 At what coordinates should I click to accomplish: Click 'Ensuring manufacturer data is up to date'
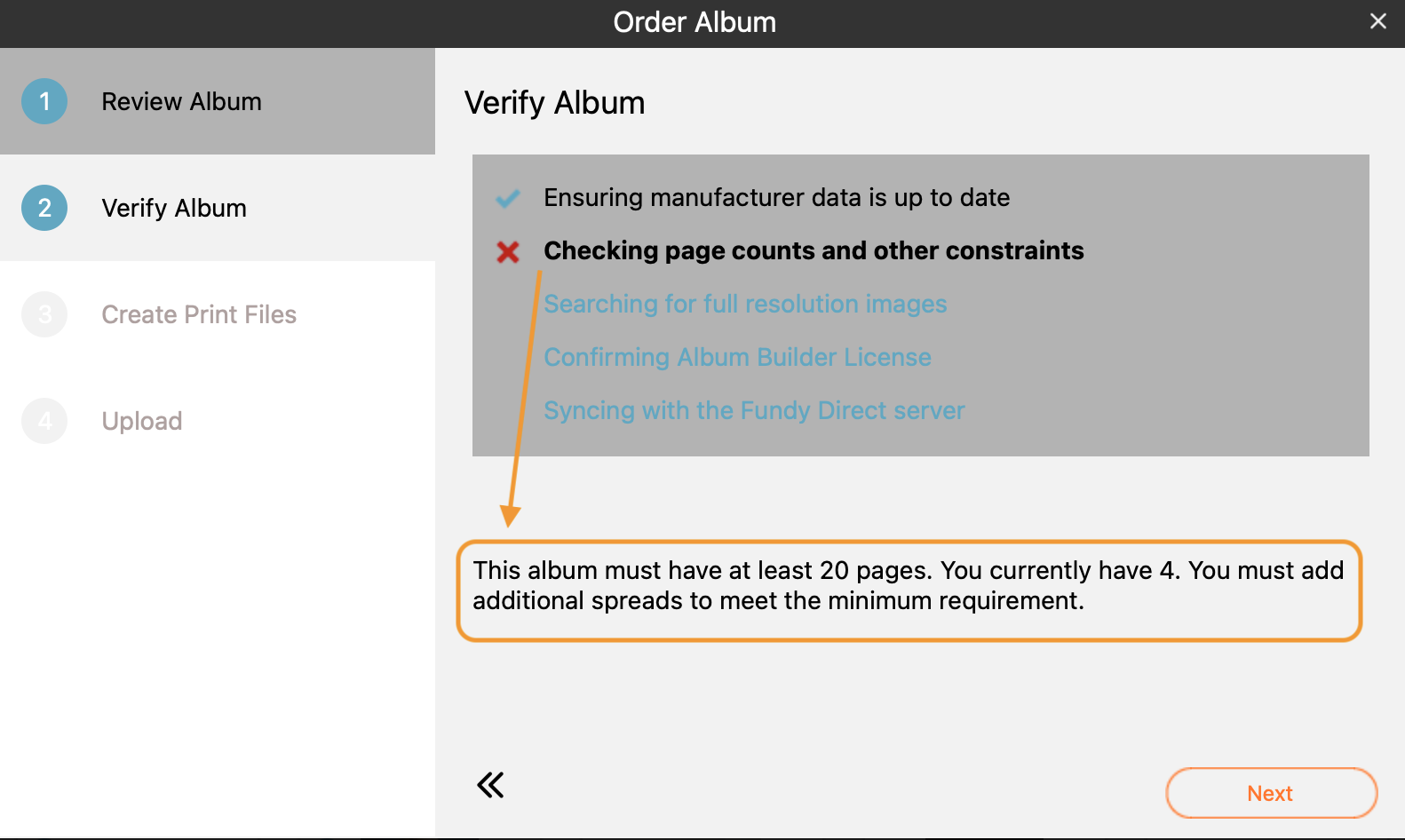[x=777, y=197]
